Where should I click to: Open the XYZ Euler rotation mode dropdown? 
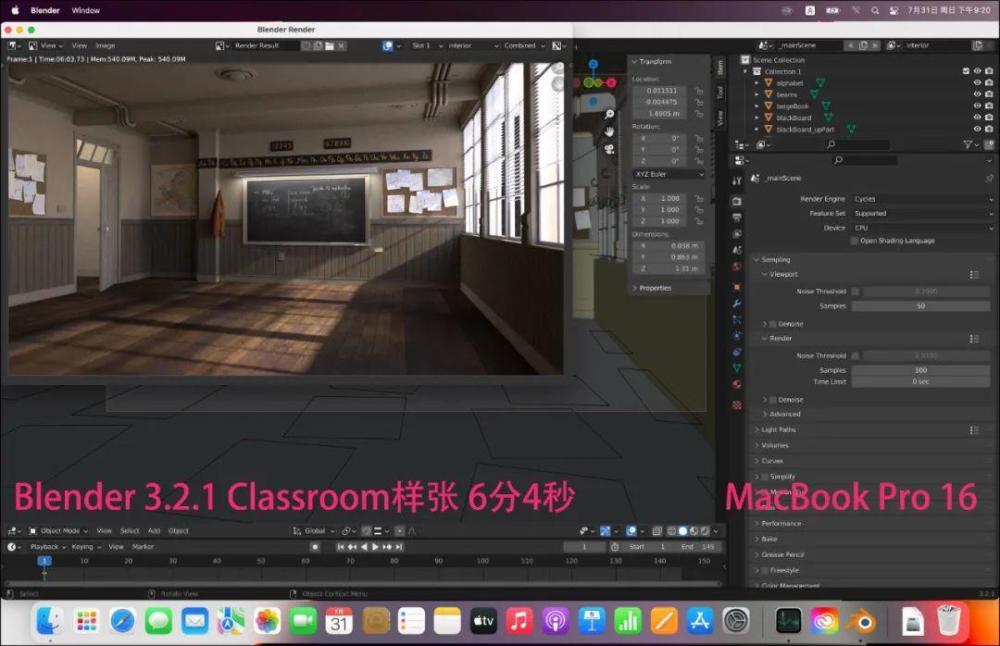(669, 174)
